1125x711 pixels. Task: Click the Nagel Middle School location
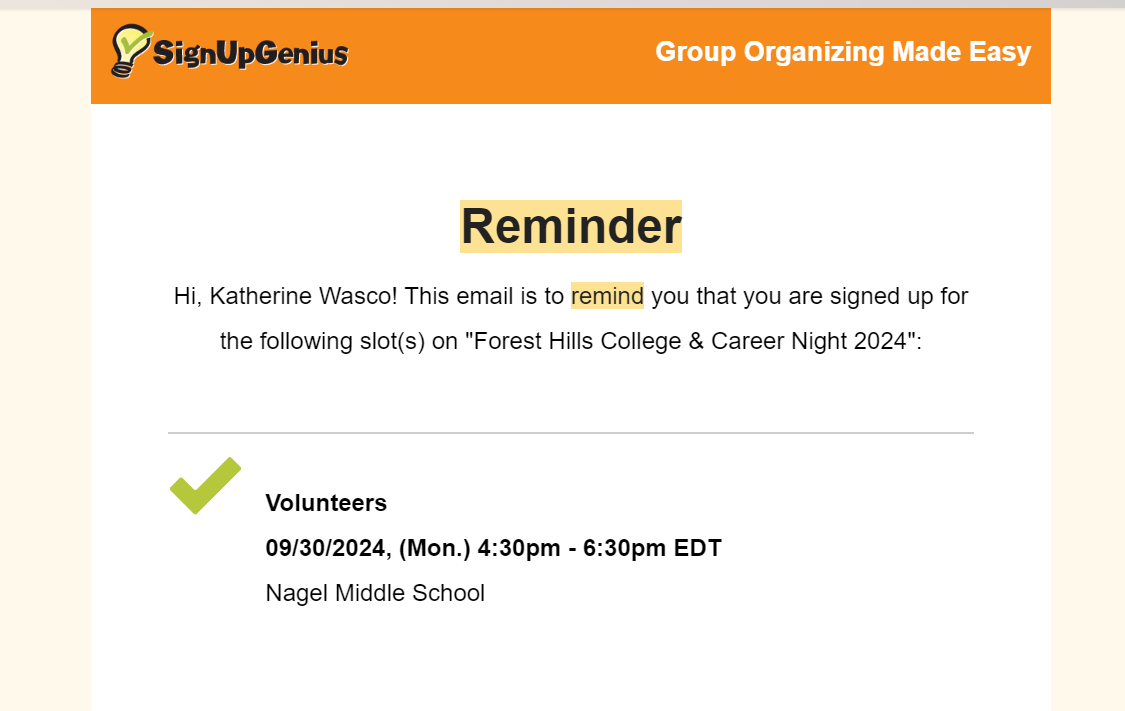(375, 593)
